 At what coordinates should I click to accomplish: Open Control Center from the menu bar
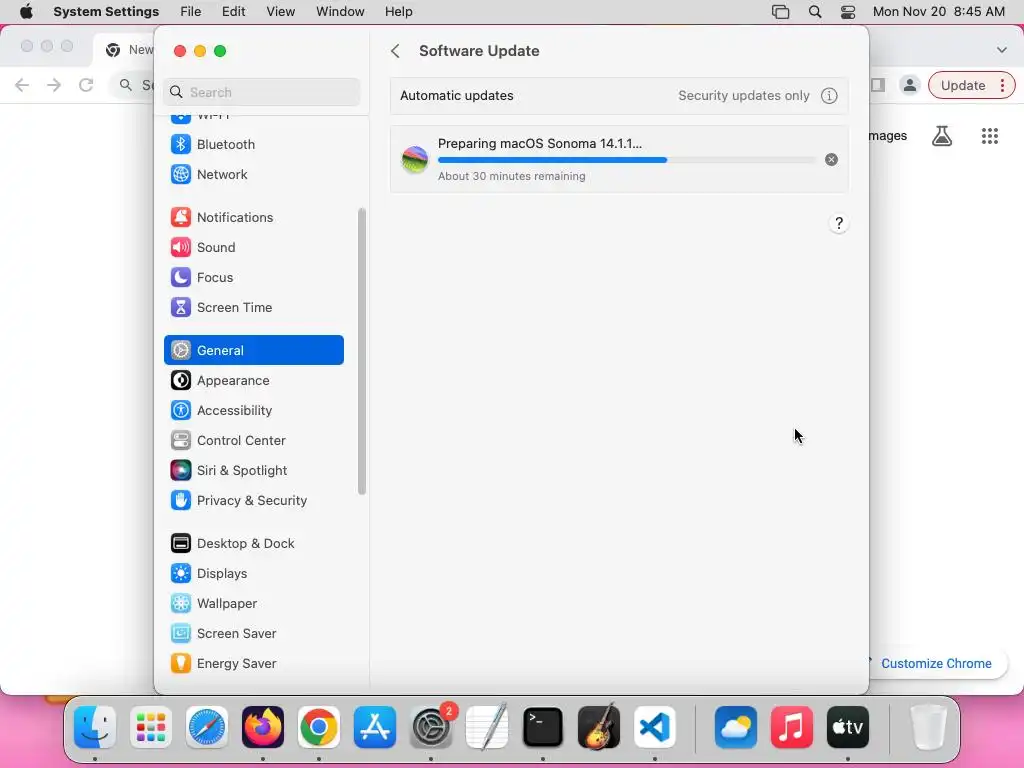click(848, 12)
